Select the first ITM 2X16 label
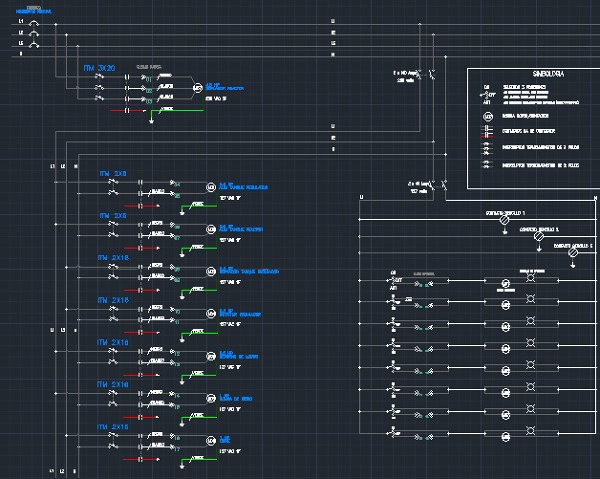This screenshot has width=600, height=479. 114,258
